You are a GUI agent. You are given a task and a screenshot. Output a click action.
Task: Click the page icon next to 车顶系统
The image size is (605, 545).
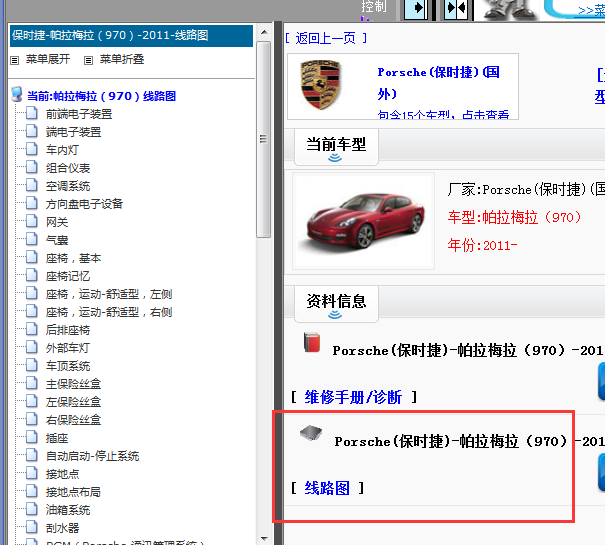coord(32,365)
